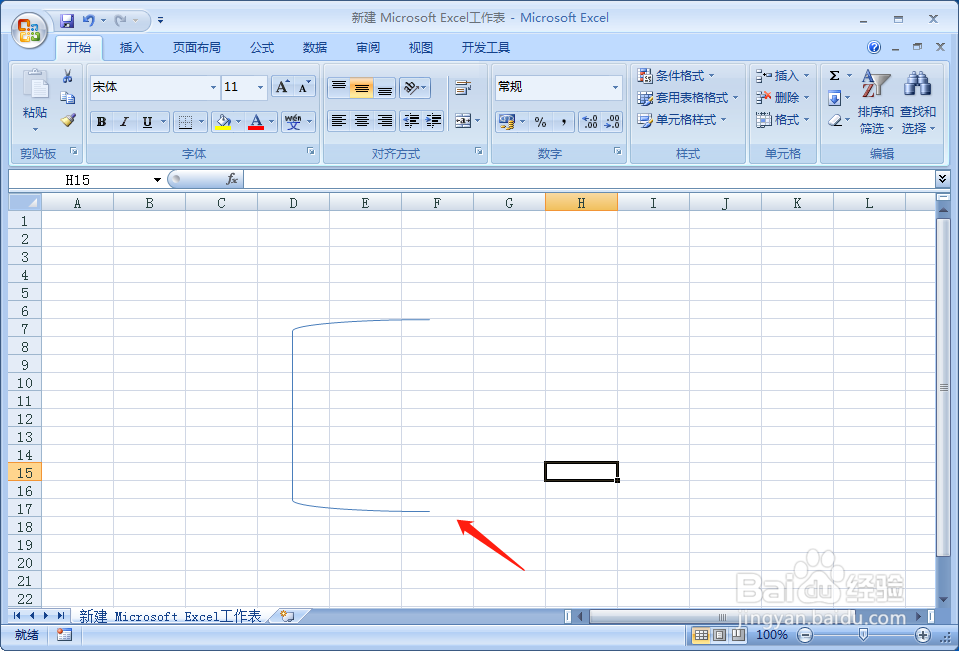Open number format 常规 dropdown
The width and height of the screenshot is (959, 651).
pos(615,87)
